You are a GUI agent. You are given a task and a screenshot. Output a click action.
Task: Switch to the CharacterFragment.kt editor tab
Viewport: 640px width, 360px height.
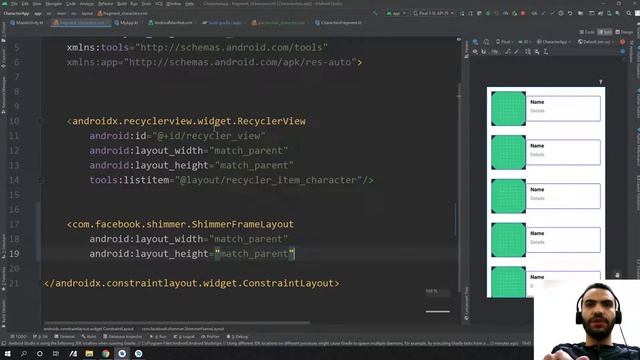tap(339, 23)
